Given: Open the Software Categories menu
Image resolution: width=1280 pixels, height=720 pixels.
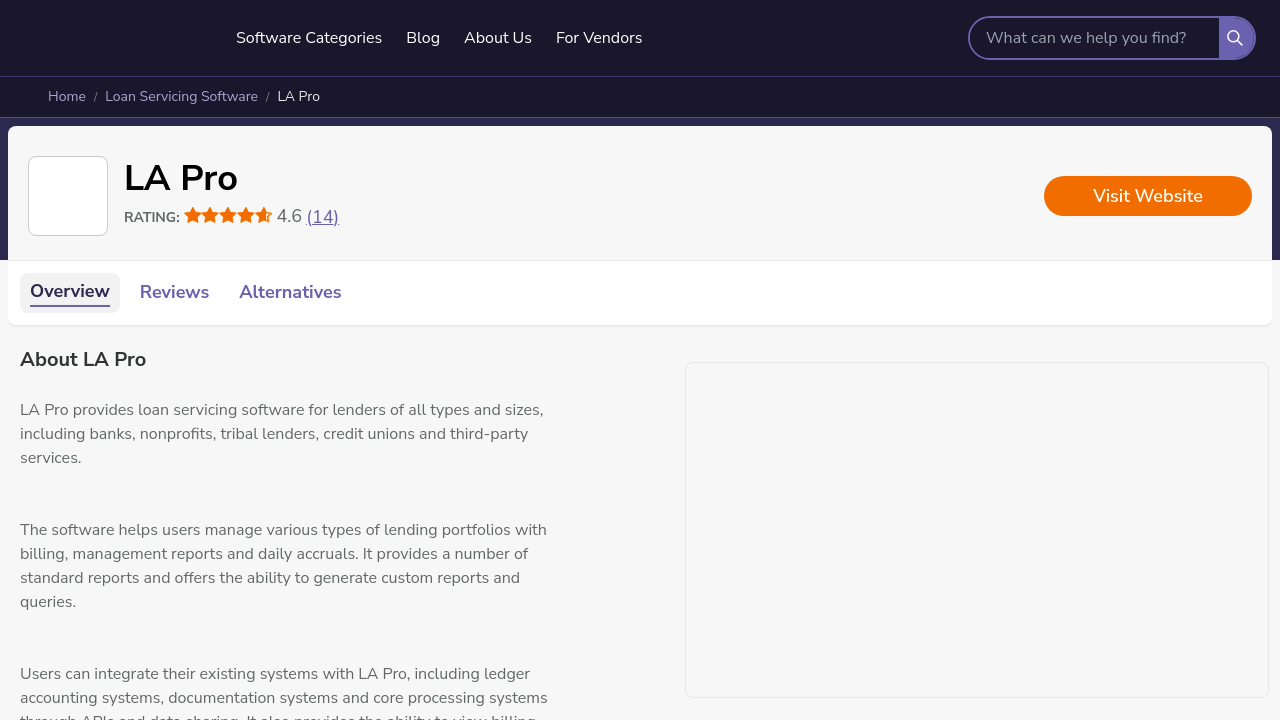Looking at the screenshot, I should coord(309,38).
